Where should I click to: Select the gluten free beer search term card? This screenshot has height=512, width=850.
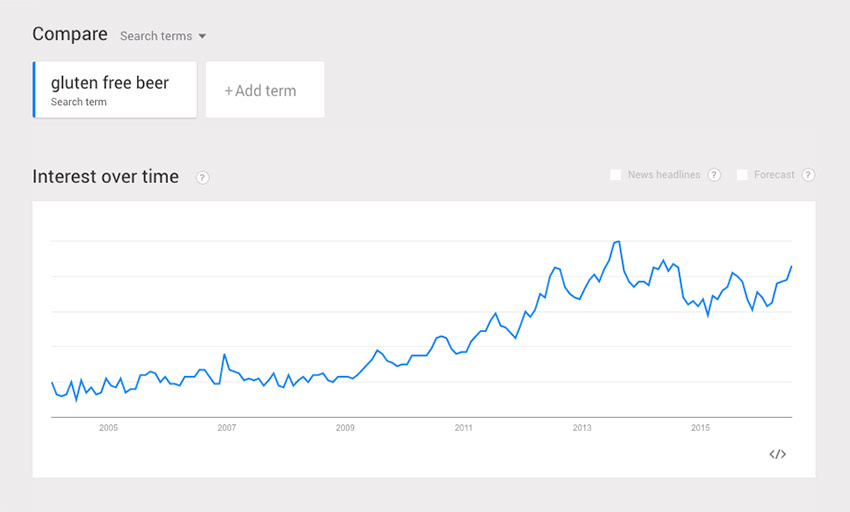[115, 89]
